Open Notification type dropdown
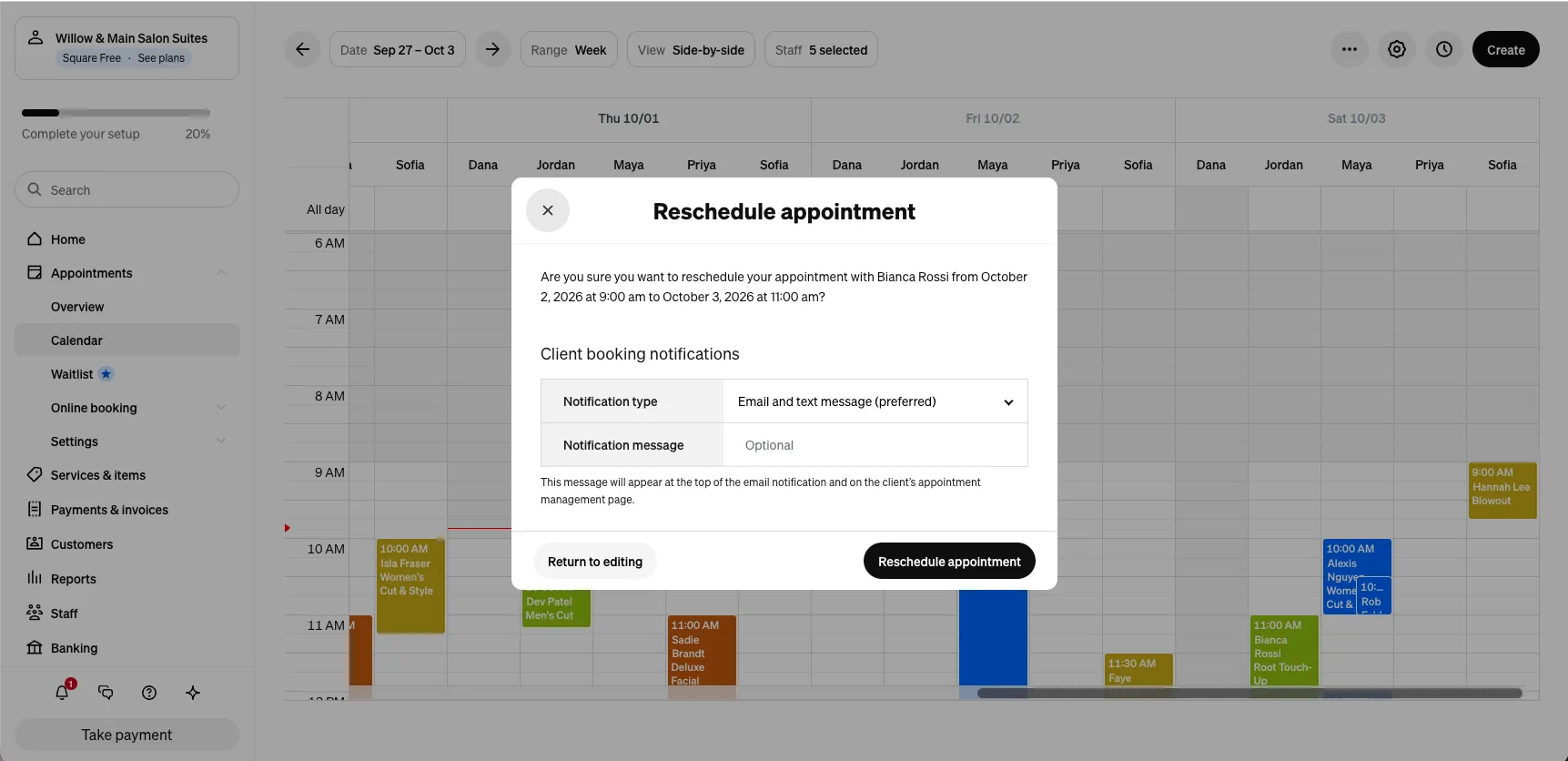Image resolution: width=1568 pixels, height=761 pixels. (x=875, y=401)
